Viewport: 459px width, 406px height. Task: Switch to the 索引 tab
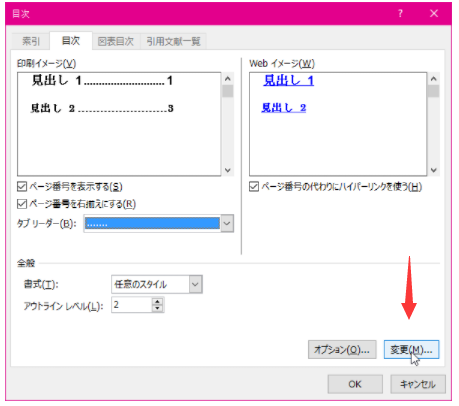click(31, 41)
